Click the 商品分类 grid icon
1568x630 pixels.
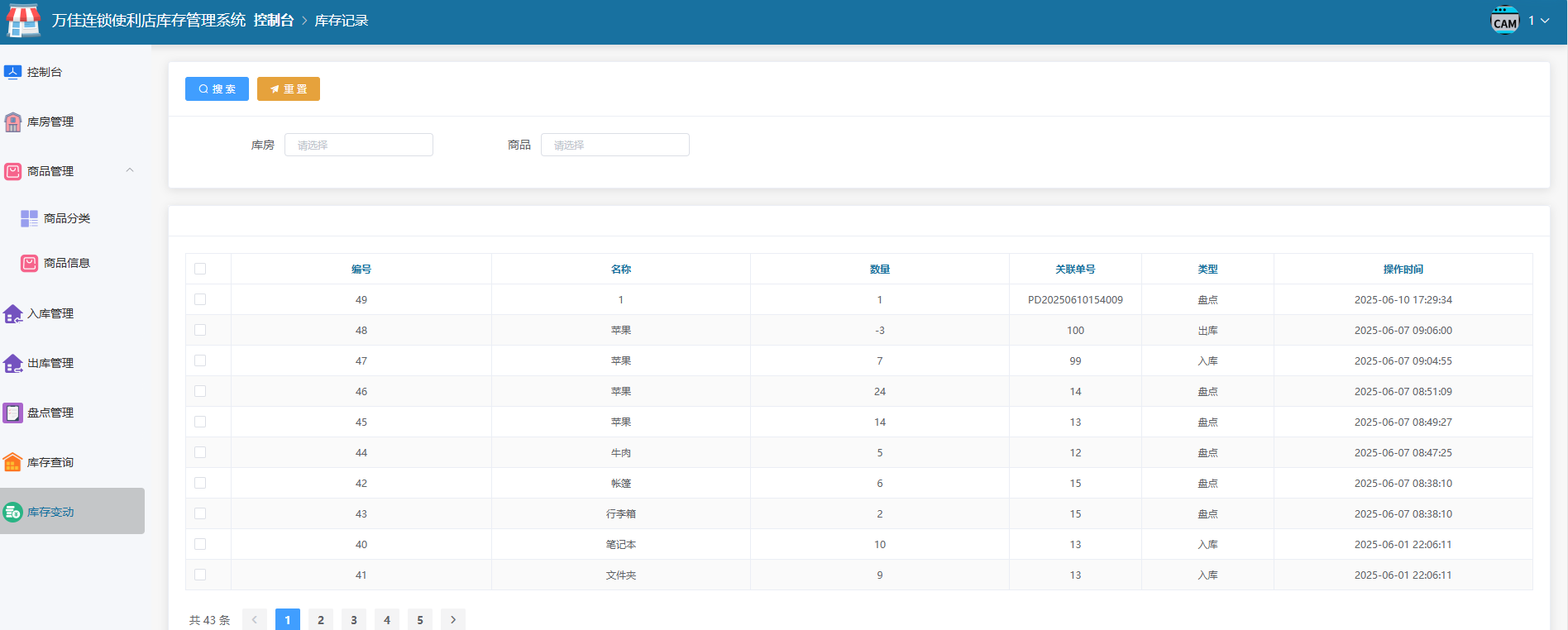coord(29,218)
